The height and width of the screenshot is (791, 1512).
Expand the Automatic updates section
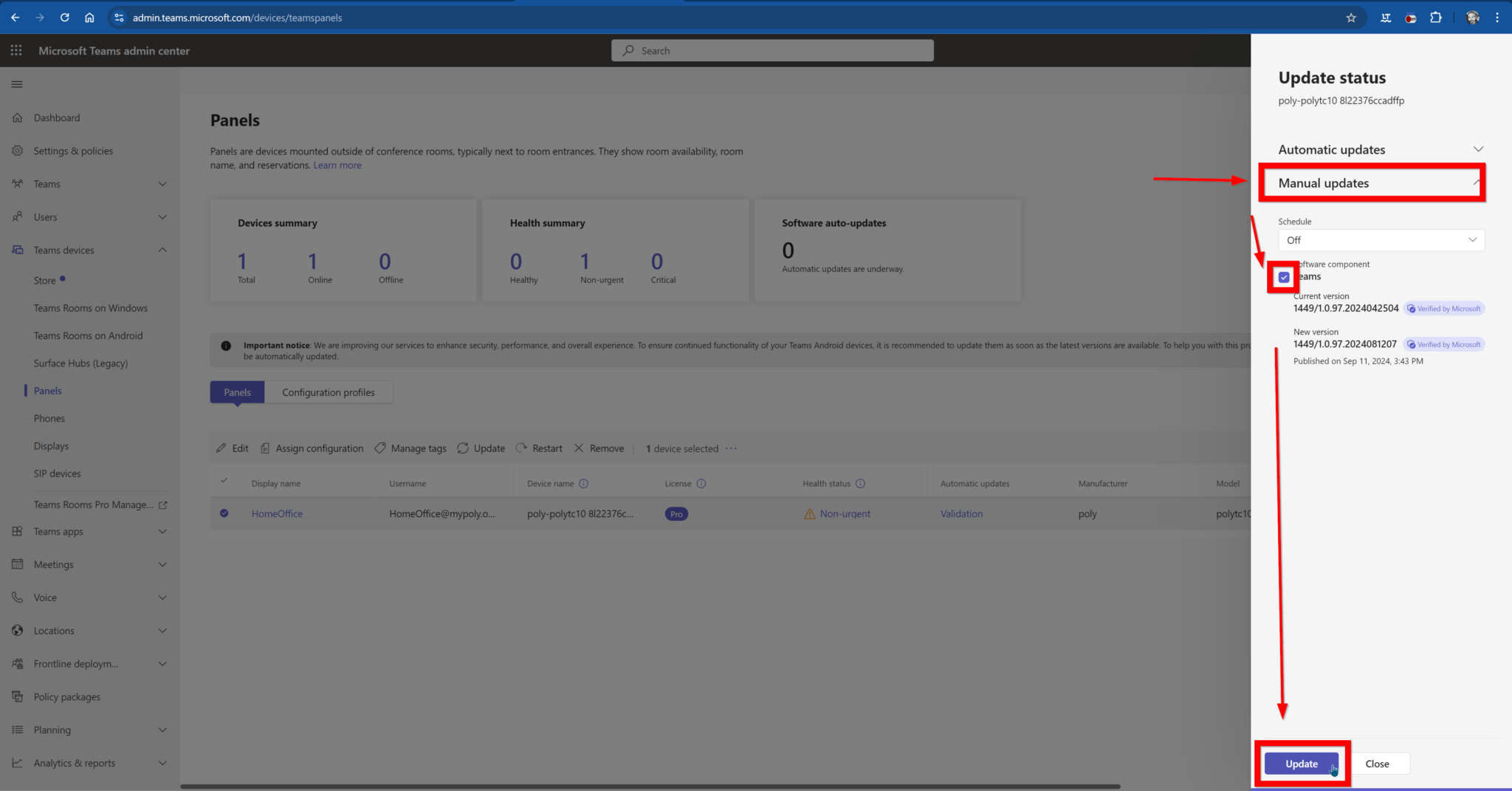pos(1479,148)
